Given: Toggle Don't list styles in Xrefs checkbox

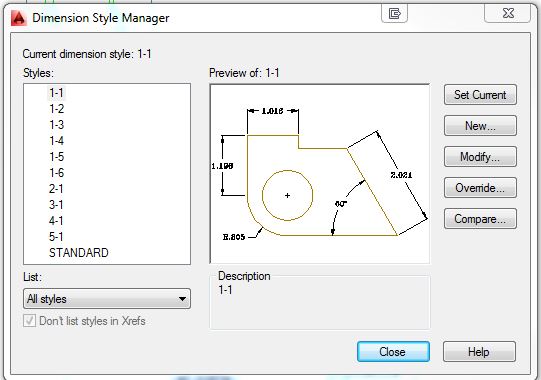Looking at the screenshot, I should (x=29, y=321).
